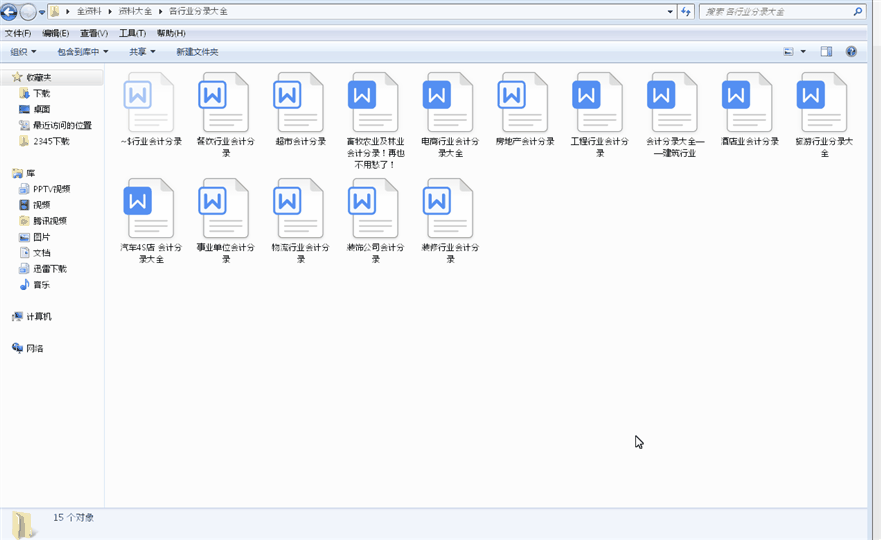Select 网络 in the navigation pane
The height and width of the screenshot is (540, 881).
(x=34, y=348)
